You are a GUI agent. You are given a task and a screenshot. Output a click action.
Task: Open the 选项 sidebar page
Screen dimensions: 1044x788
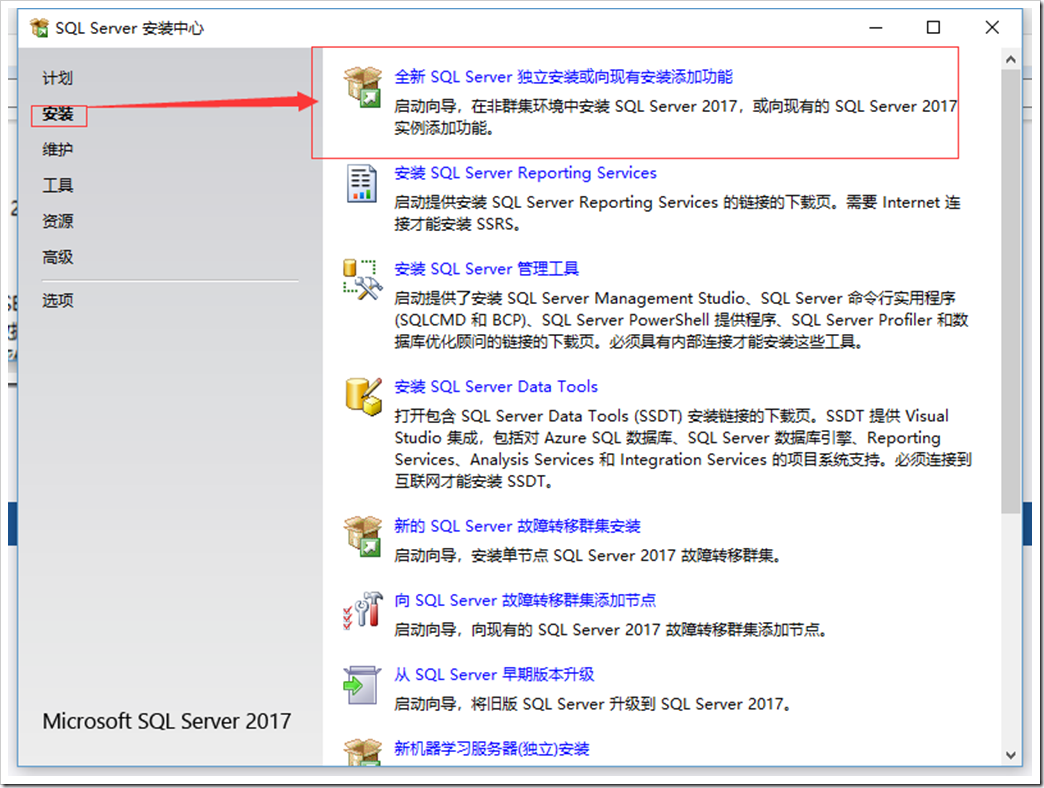pyautogui.click(x=57, y=300)
